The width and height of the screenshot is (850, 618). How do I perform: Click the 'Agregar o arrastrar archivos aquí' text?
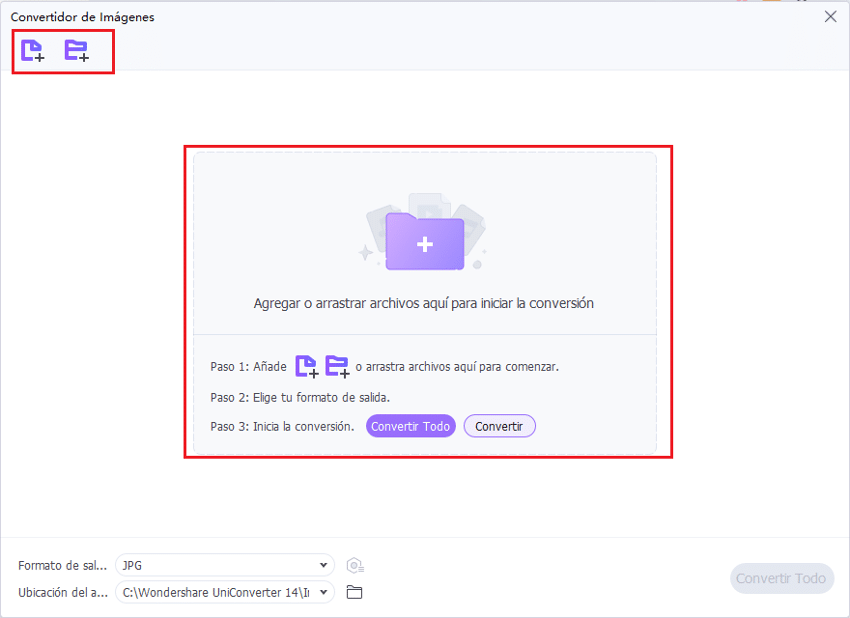click(424, 303)
